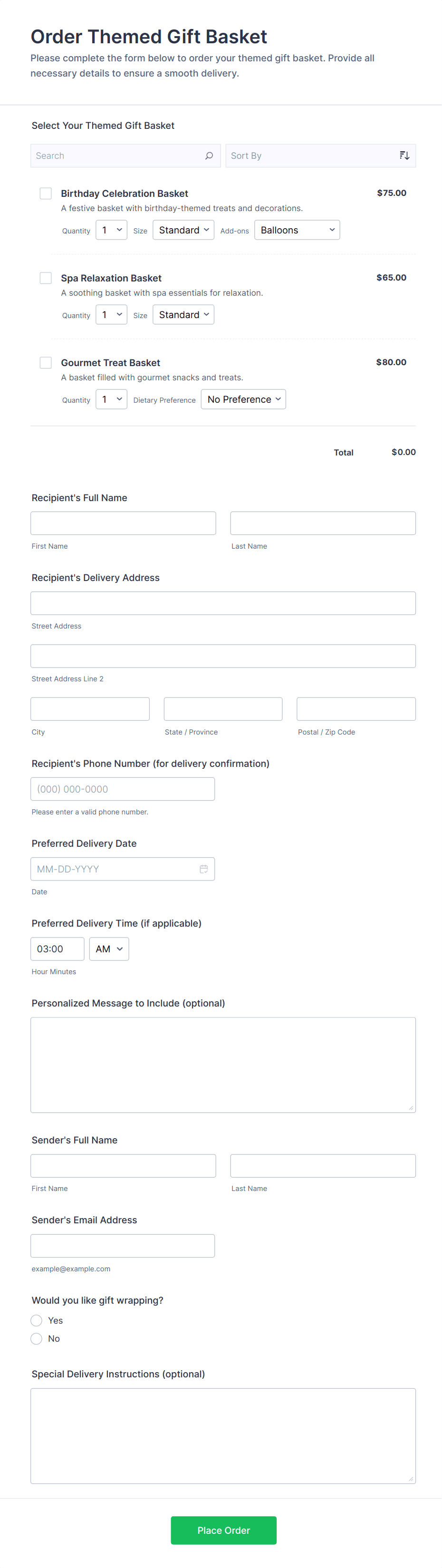
Task: Open the Dietary Preference dropdown
Action: (243, 399)
